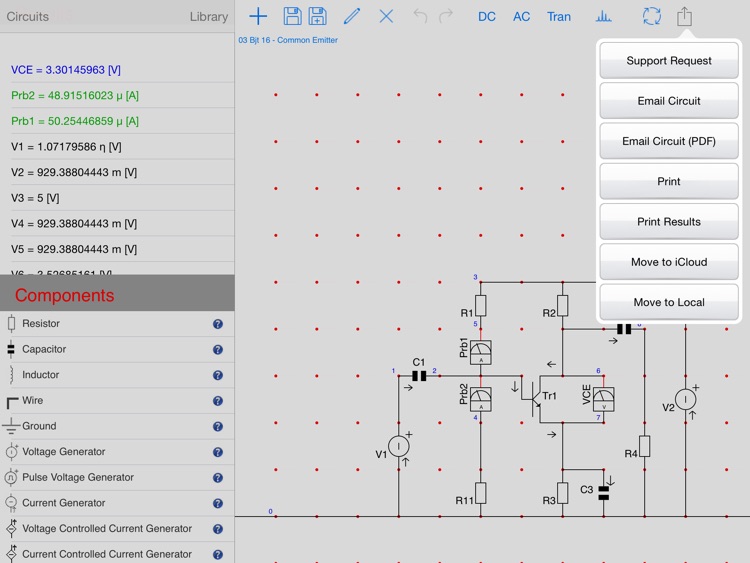Run DC analysis
The width and height of the screenshot is (750, 563).
point(486,17)
